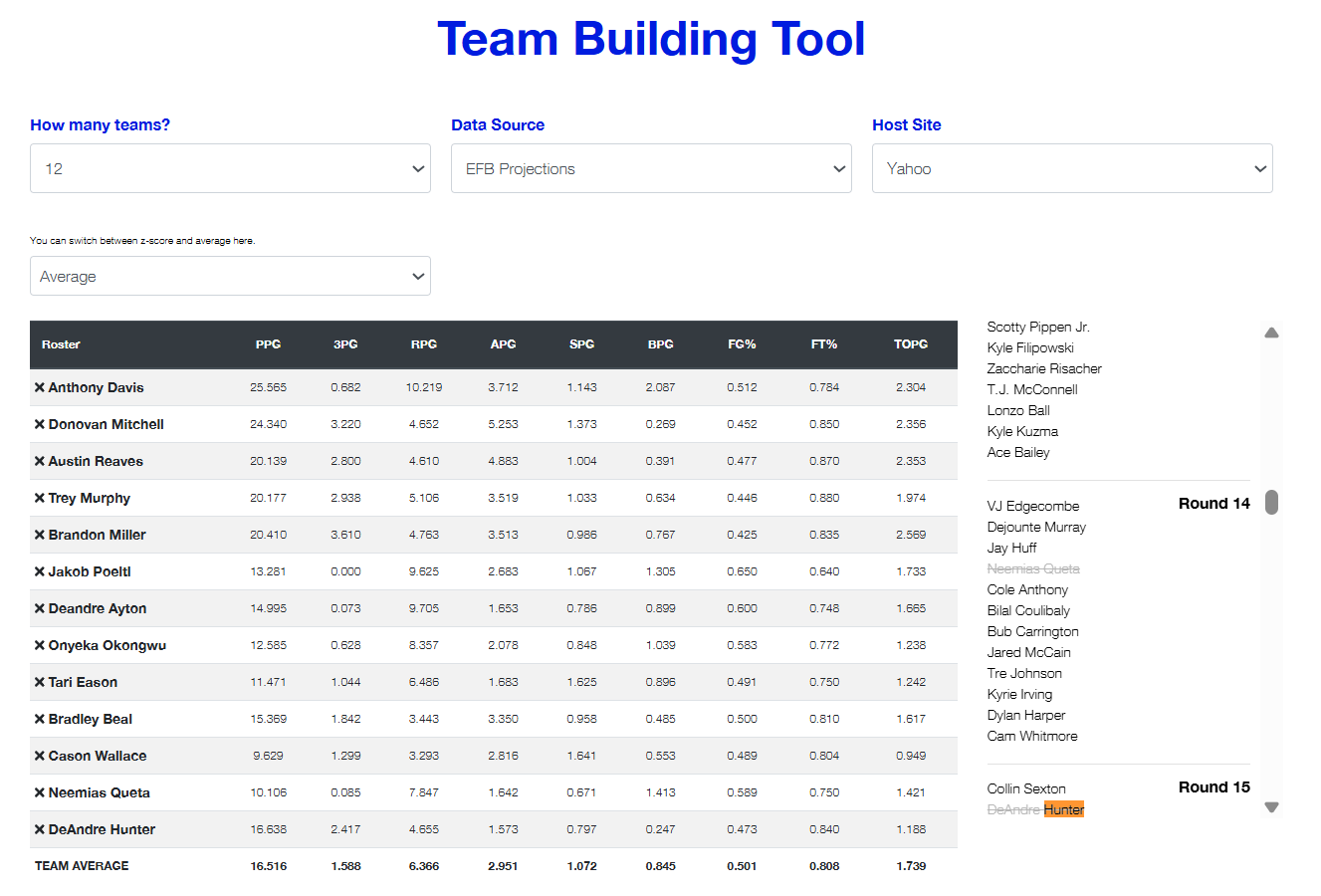Select Kyrie Irving in Round 14 list
This screenshot has height=896, width=1321.
pyautogui.click(x=1019, y=694)
